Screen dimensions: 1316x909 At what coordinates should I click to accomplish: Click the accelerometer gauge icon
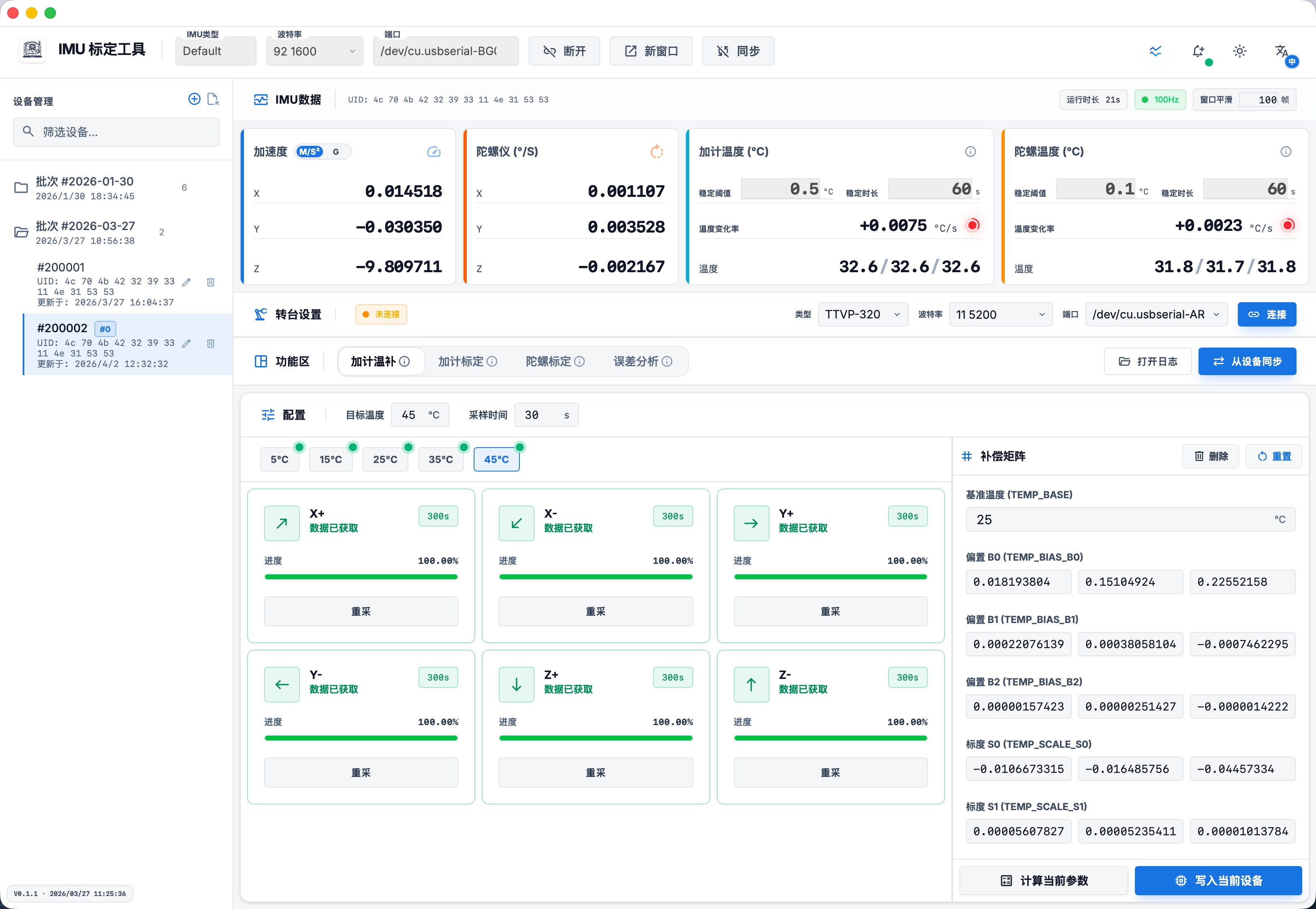(x=434, y=151)
